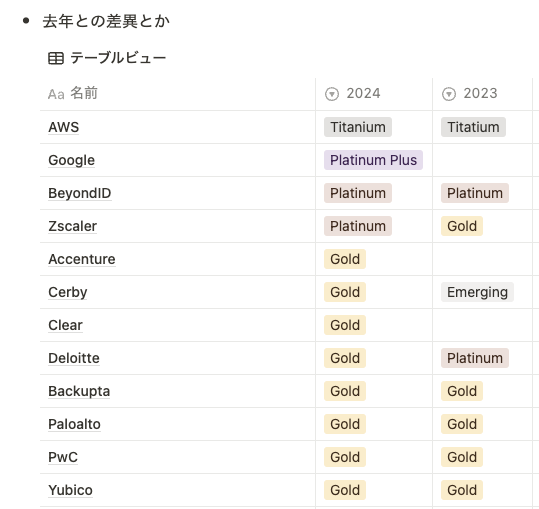Click BeyondID's 2024 Platinum tag
The width and height of the screenshot is (539, 509).
tap(358, 193)
